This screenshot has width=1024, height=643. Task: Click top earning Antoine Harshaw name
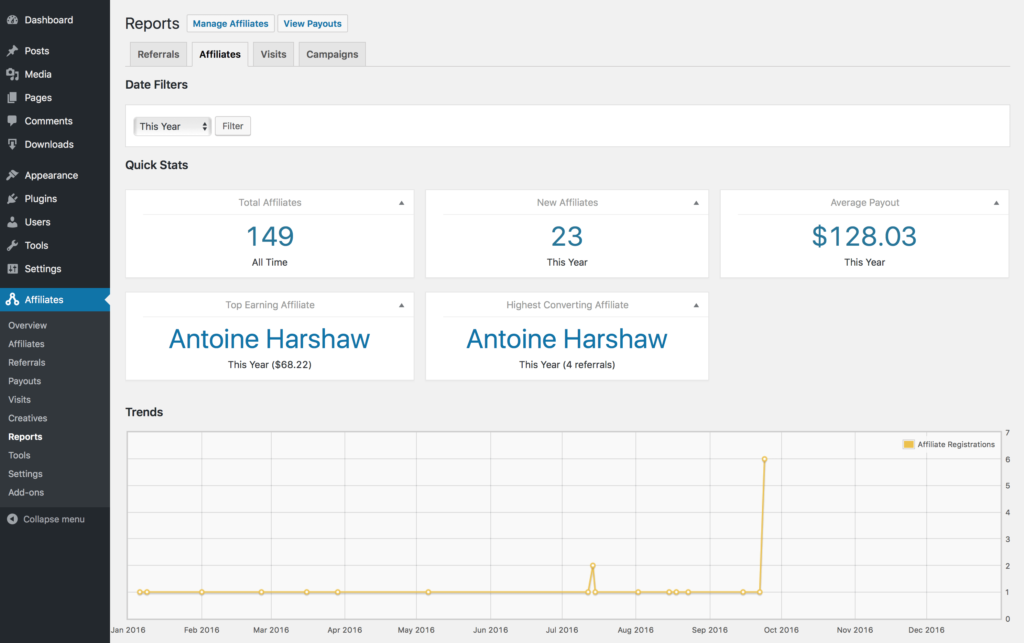(x=270, y=339)
